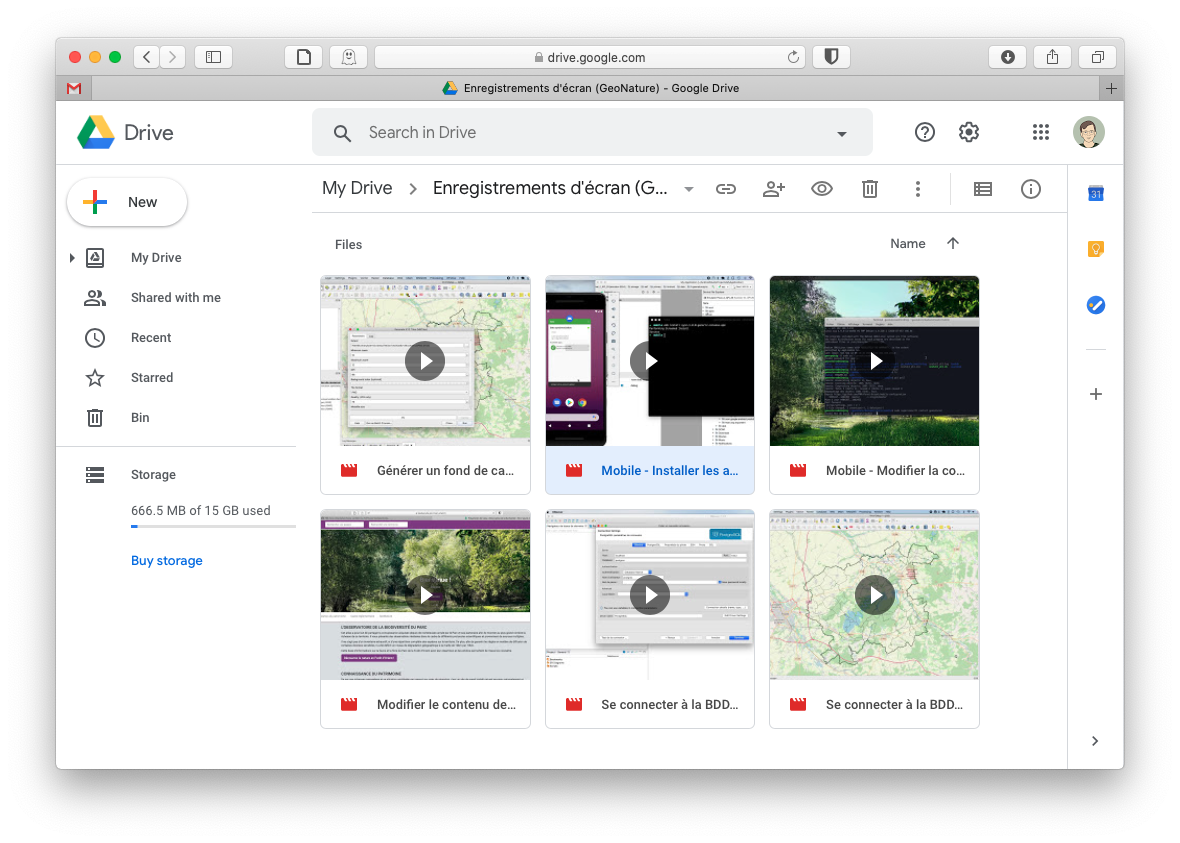Click Modifier le contenu de... file name
This screenshot has width=1180, height=843.
click(446, 705)
